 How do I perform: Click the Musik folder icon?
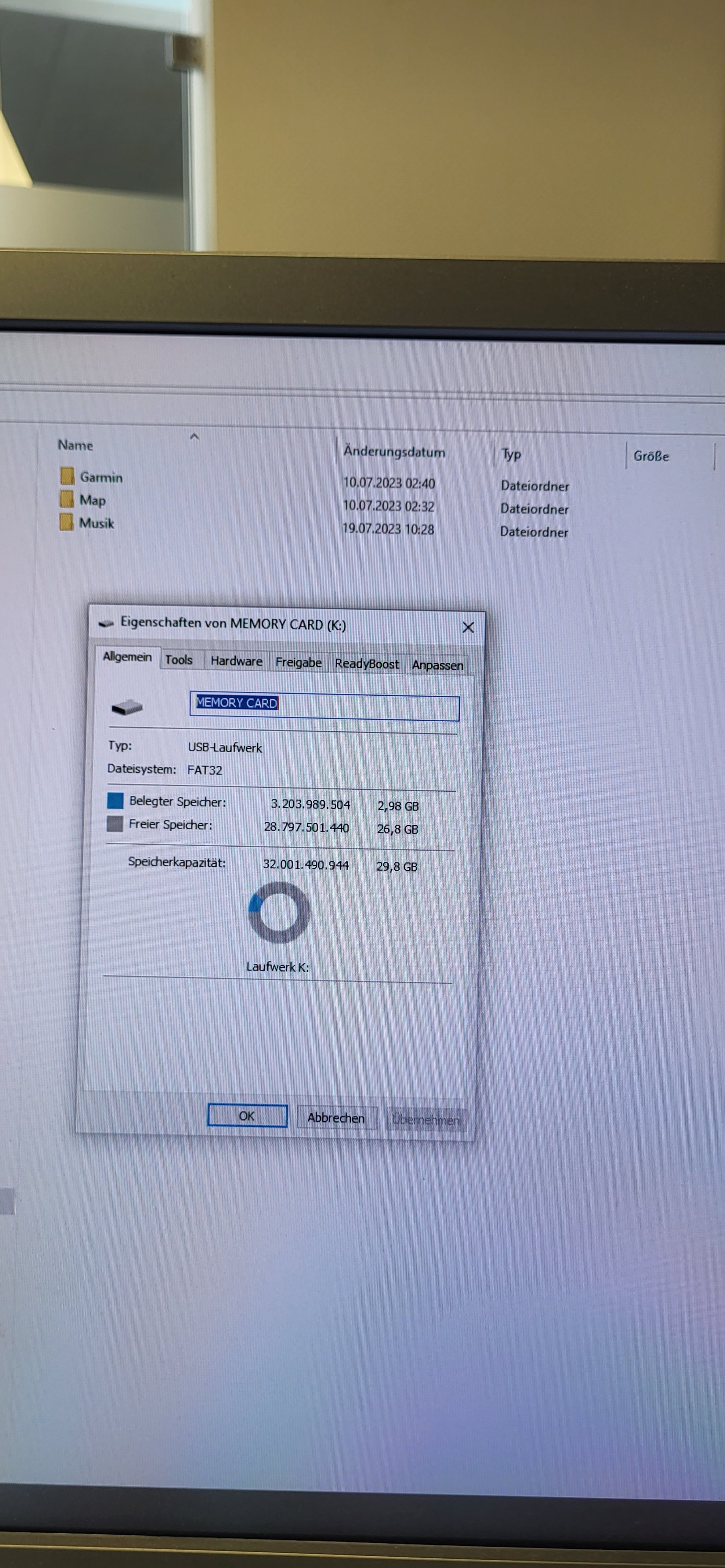point(66,522)
